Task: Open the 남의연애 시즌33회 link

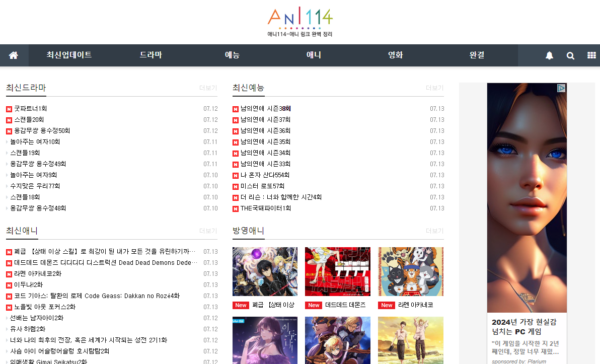Action: point(265,164)
